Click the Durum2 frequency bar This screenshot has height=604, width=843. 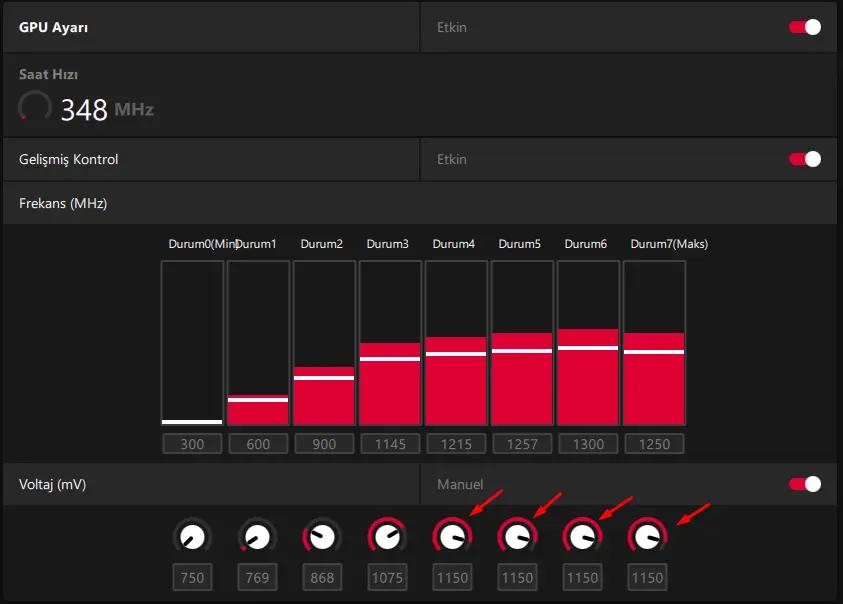coord(324,343)
